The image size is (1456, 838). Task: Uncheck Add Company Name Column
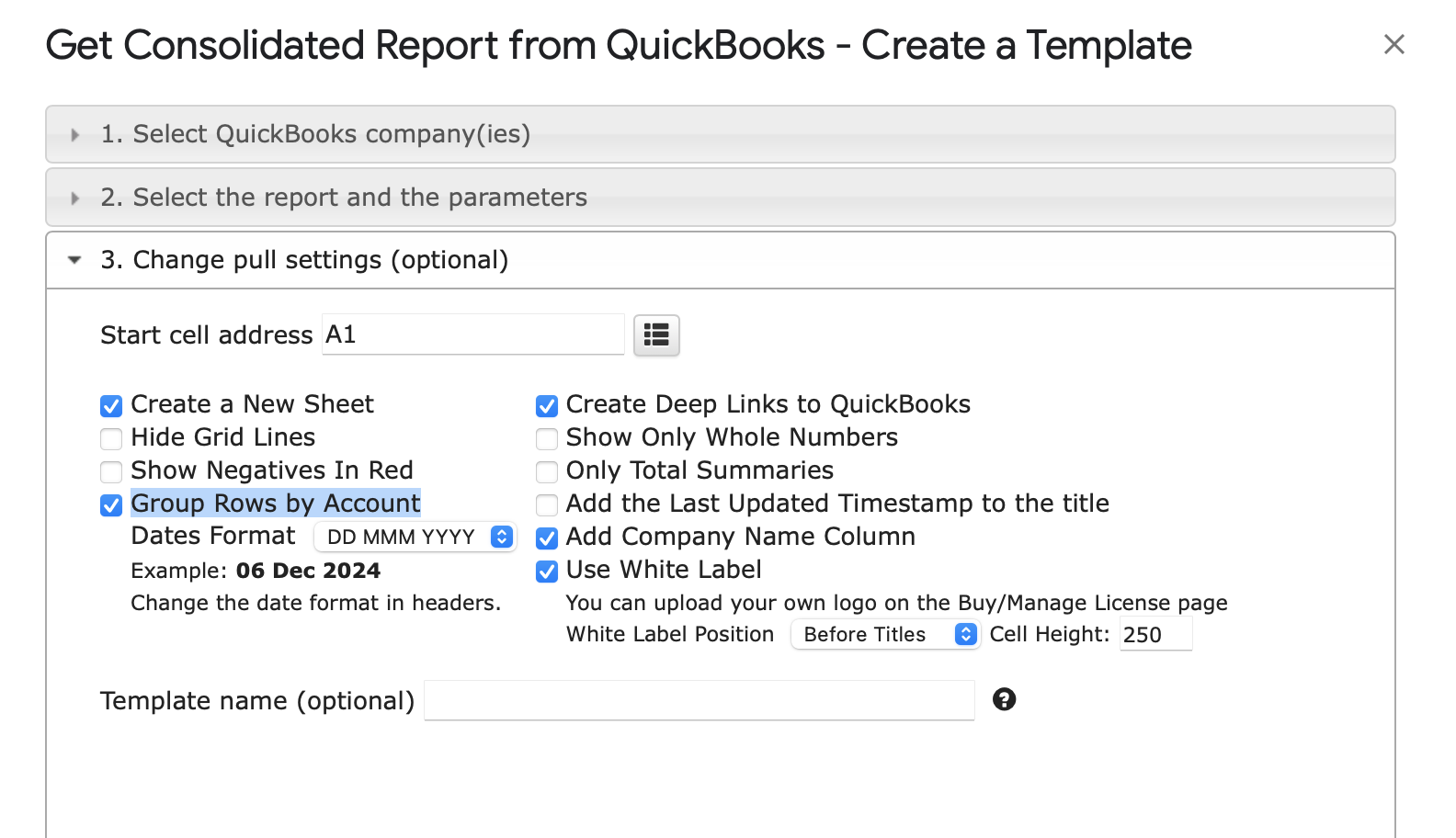pos(547,538)
